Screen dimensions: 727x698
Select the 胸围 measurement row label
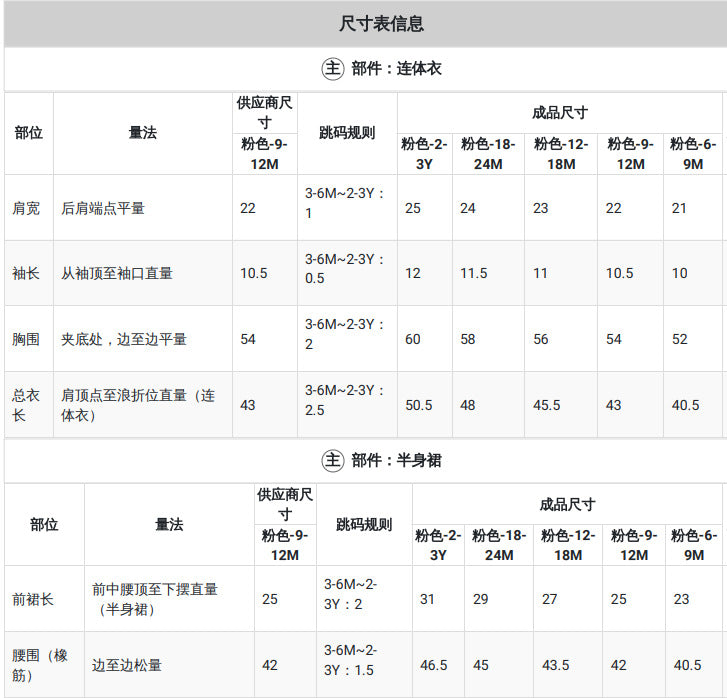pyautogui.click(x=26, y=339)
